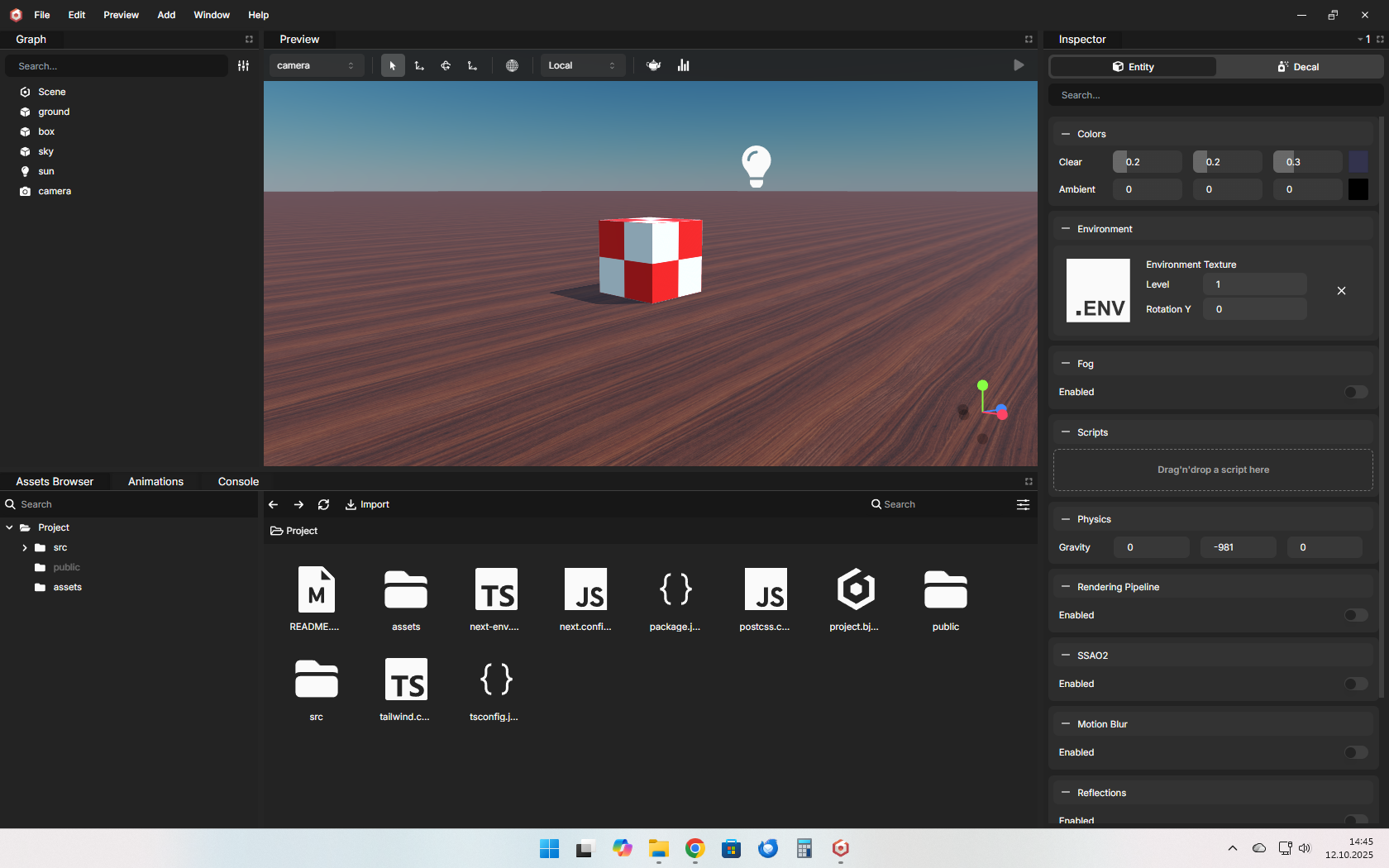Switch to the Console tab
Viewport: 1389px width, 868px height.
pos(238,481)
